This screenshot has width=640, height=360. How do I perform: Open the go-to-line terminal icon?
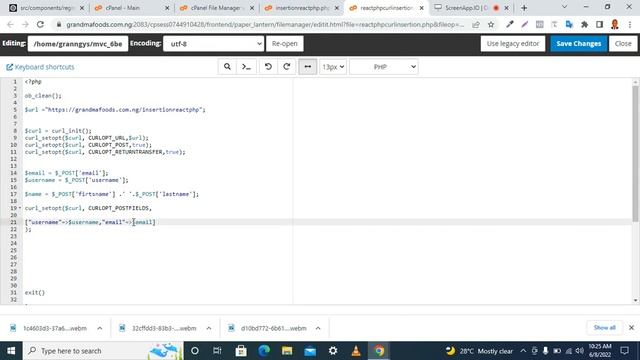click(x=246, y=67)
